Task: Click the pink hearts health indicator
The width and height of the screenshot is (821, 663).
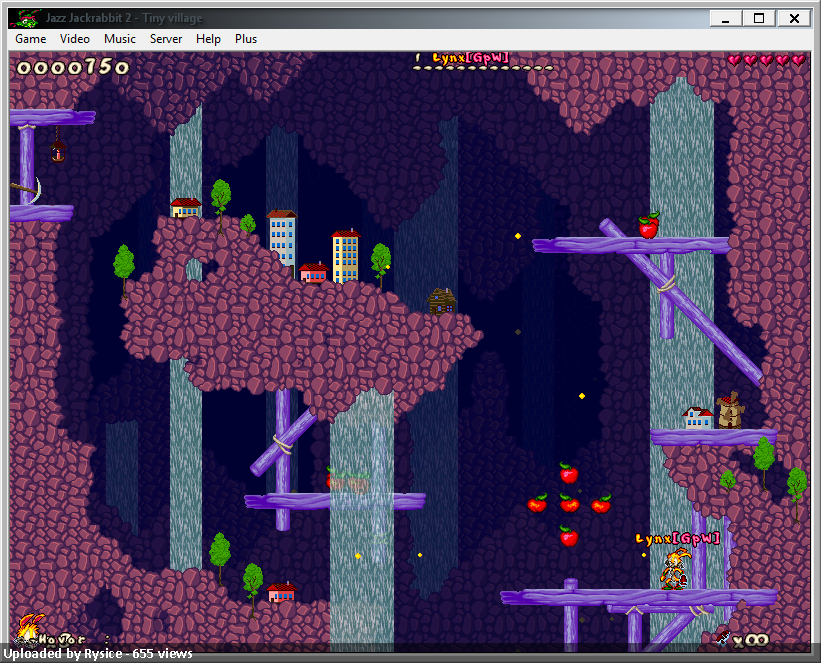Action: point(766,60)
